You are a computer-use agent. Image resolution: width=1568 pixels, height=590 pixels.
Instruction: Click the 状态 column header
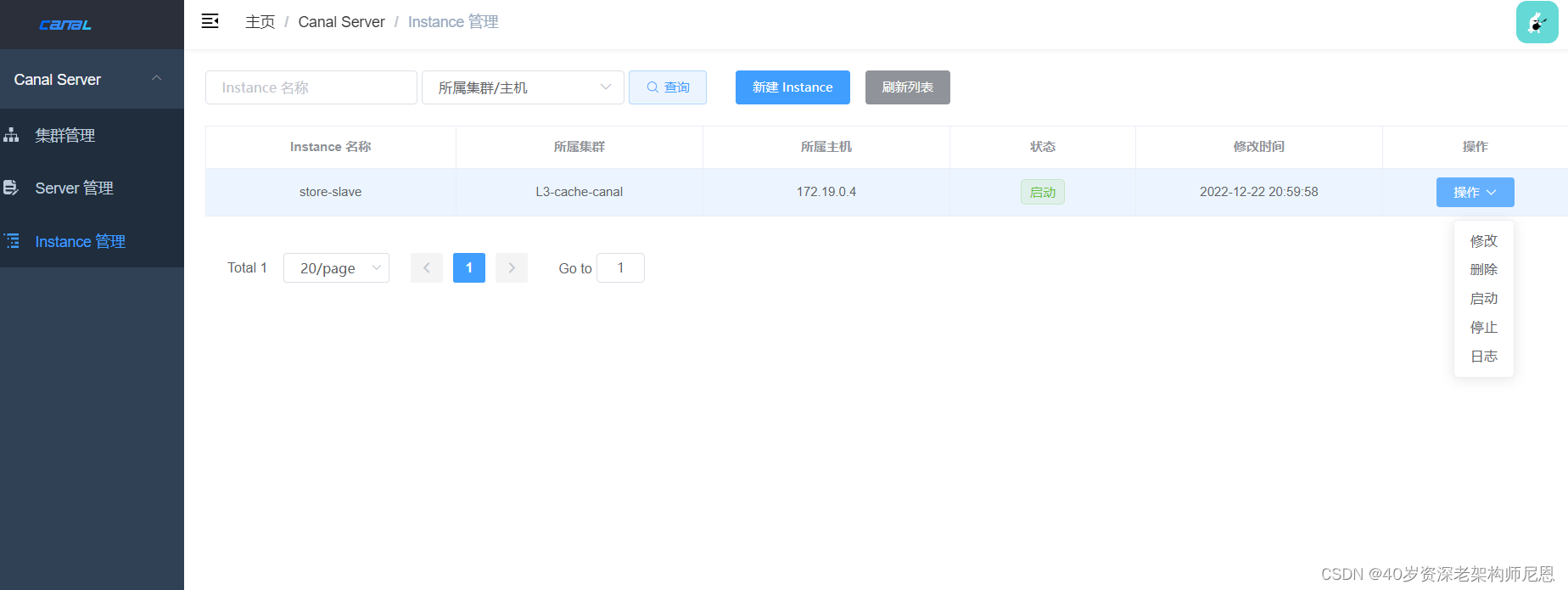1042,147
